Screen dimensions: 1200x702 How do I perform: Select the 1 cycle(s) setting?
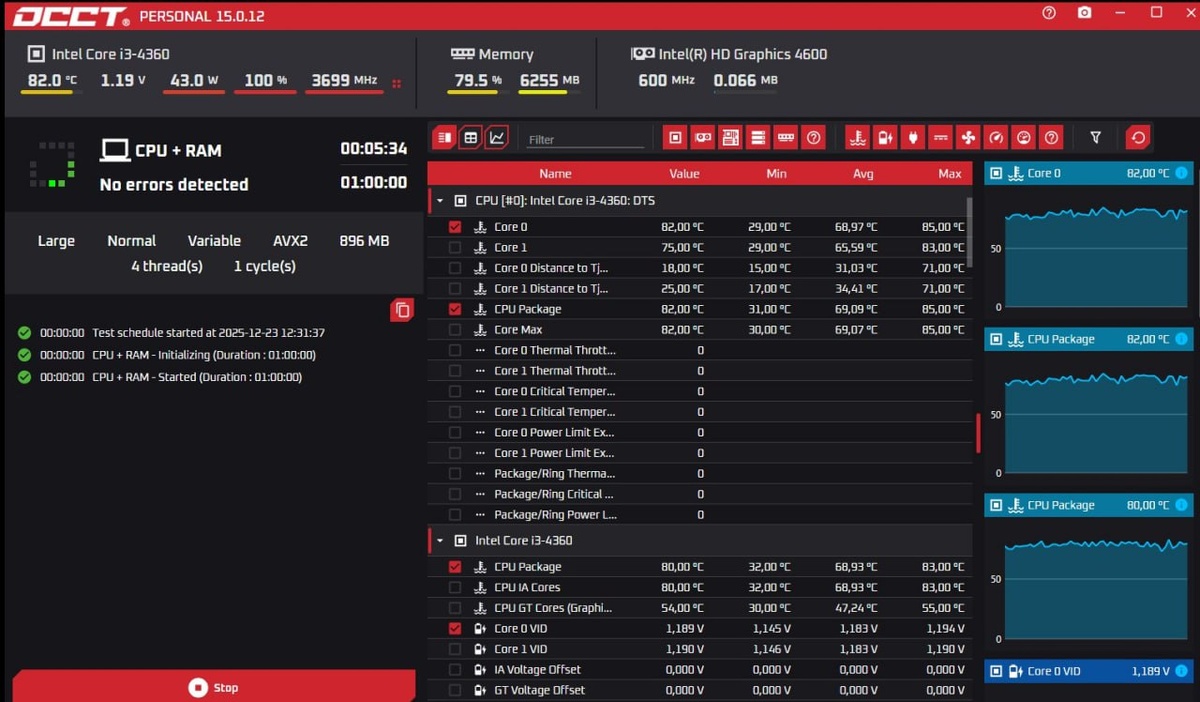pyautogui.click(x=265, y=266)
